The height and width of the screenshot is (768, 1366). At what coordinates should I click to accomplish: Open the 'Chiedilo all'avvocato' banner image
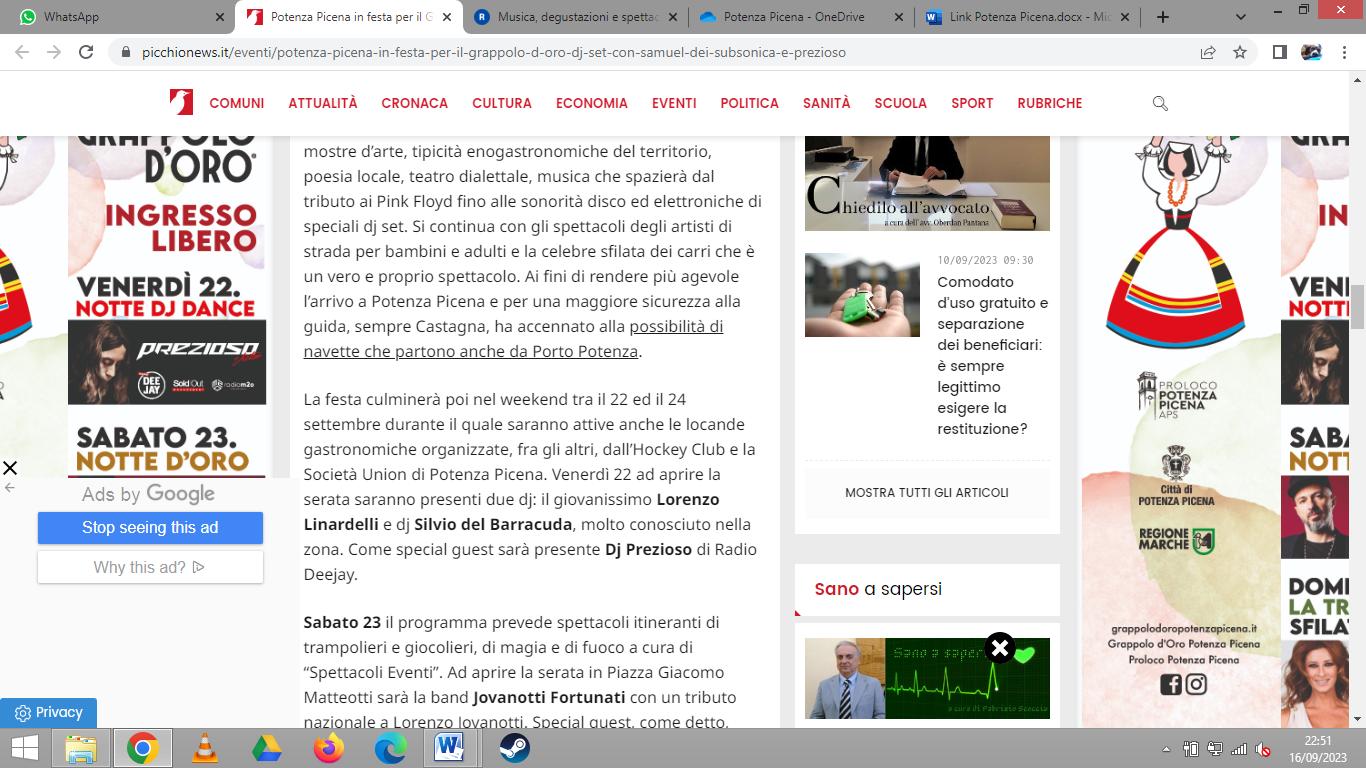927,183
